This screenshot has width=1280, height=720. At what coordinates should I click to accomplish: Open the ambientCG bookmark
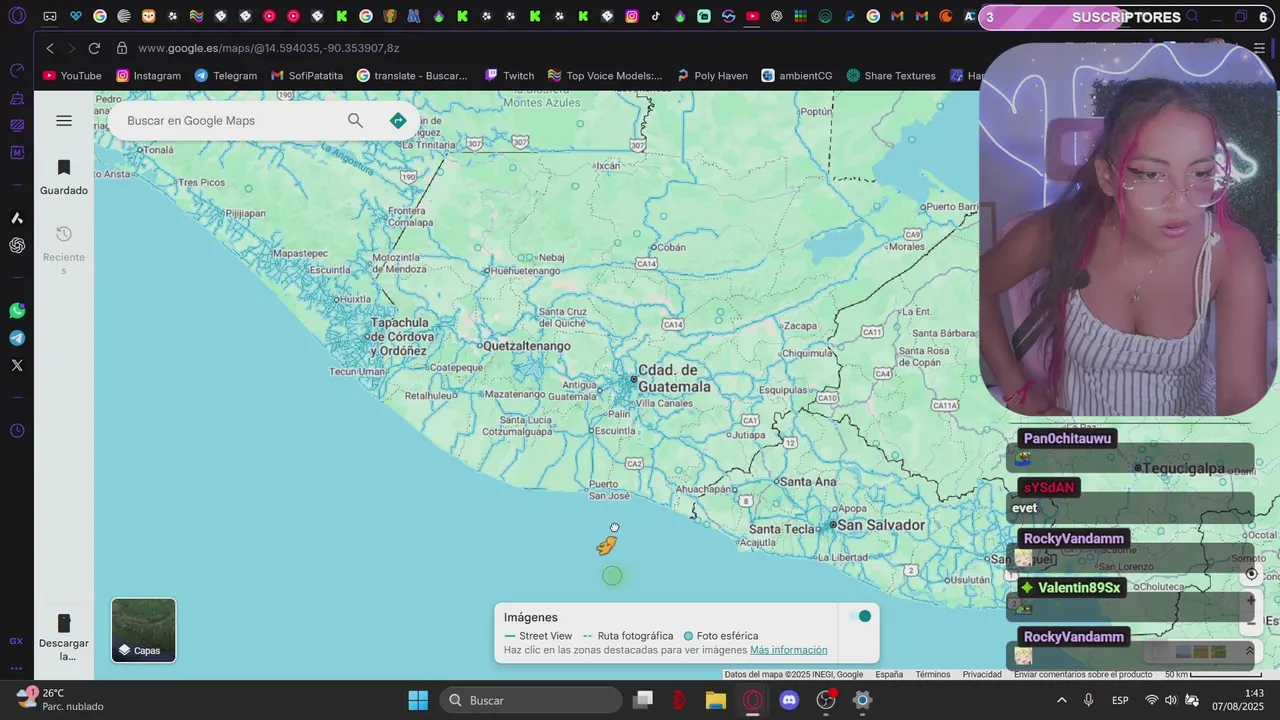point(797,76)
